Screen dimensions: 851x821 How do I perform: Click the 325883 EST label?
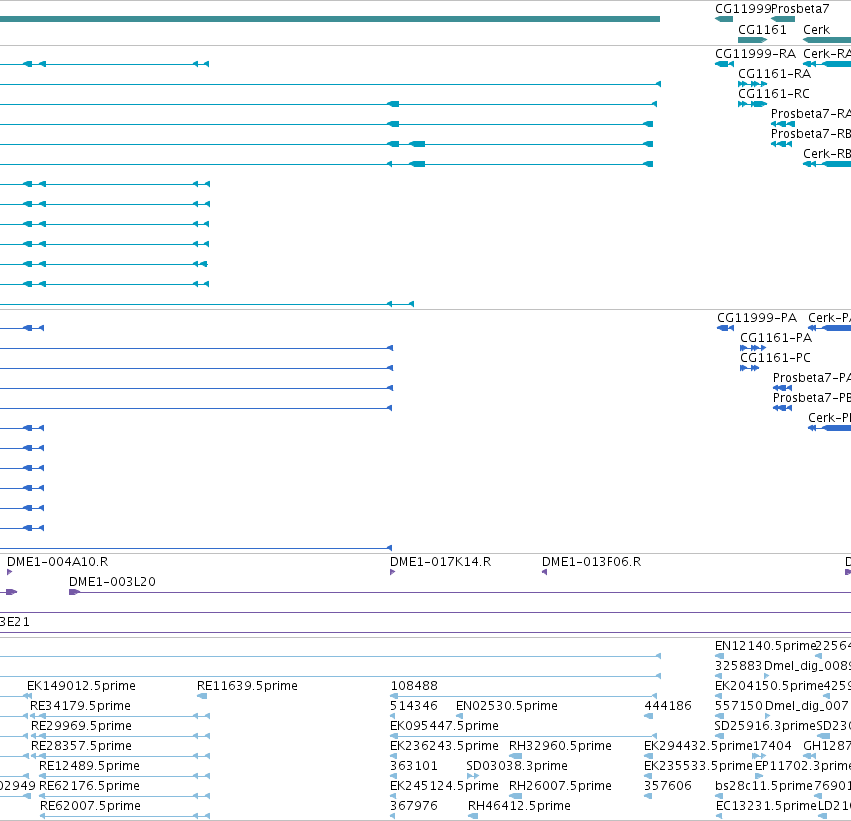tap(739, 666)
